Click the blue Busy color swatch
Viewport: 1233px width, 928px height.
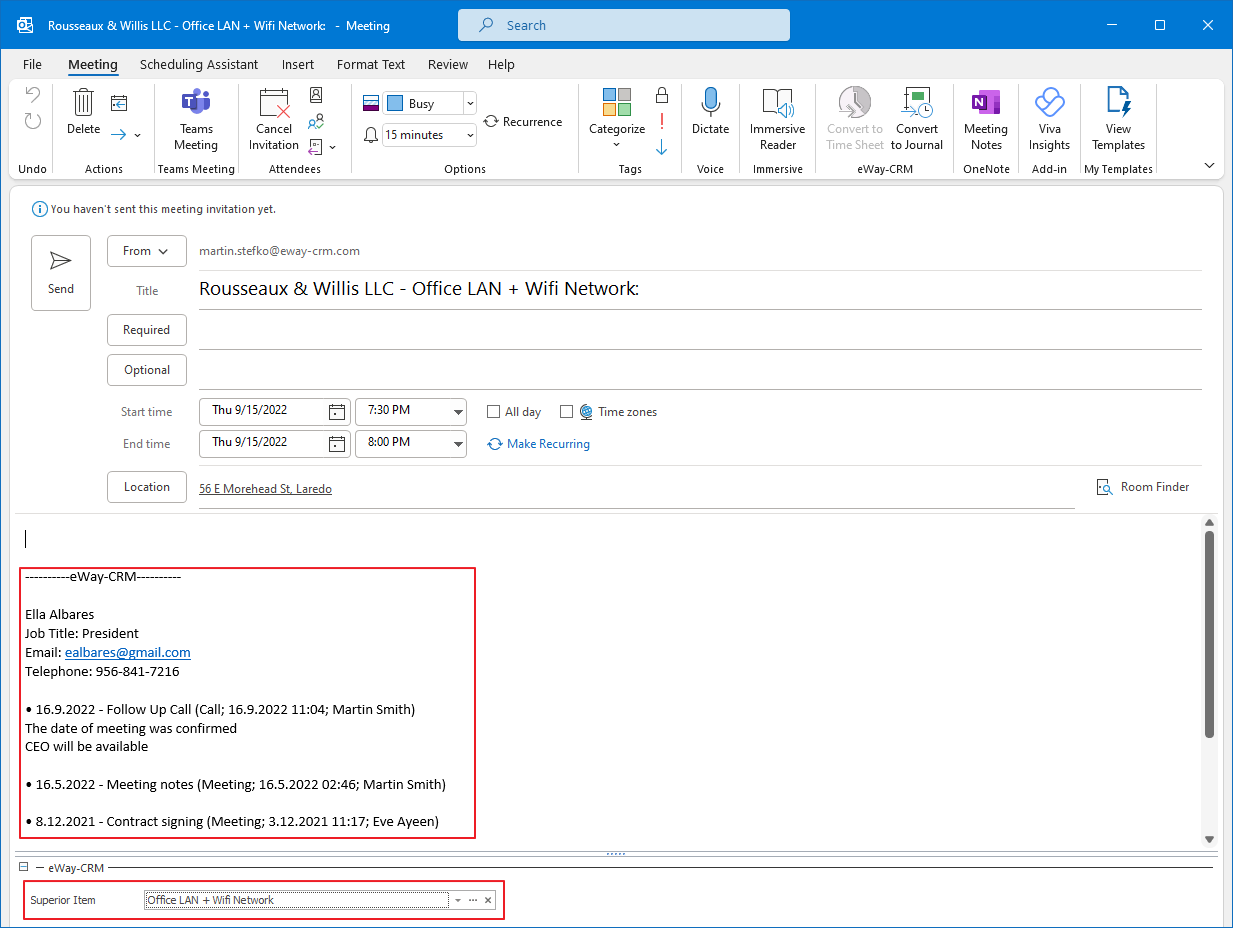395,103
